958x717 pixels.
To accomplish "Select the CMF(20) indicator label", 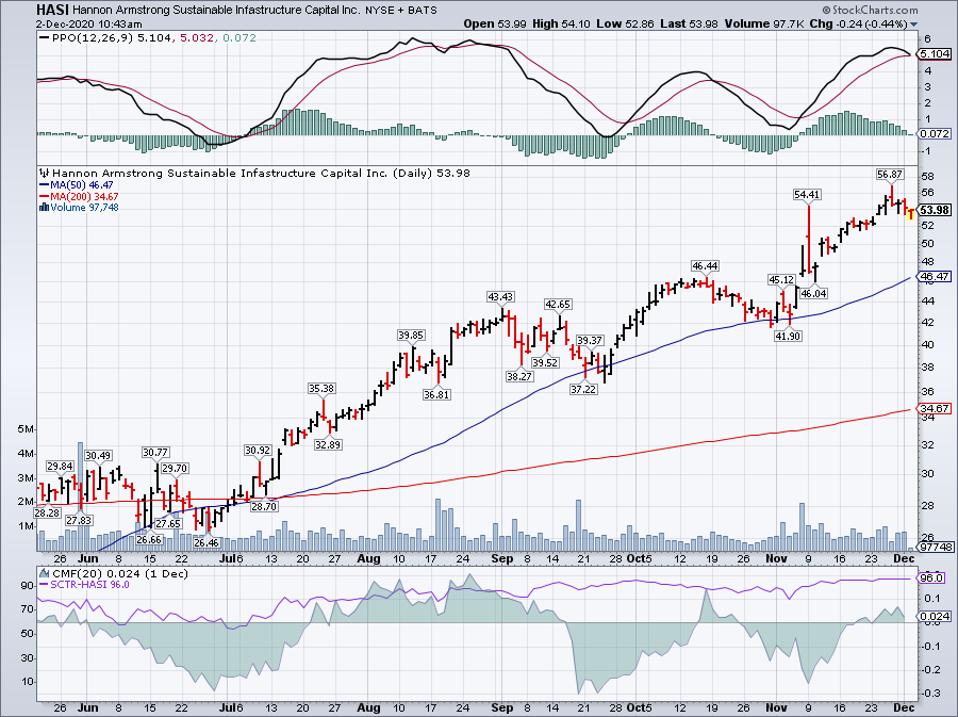I will (x=78, y=573).
